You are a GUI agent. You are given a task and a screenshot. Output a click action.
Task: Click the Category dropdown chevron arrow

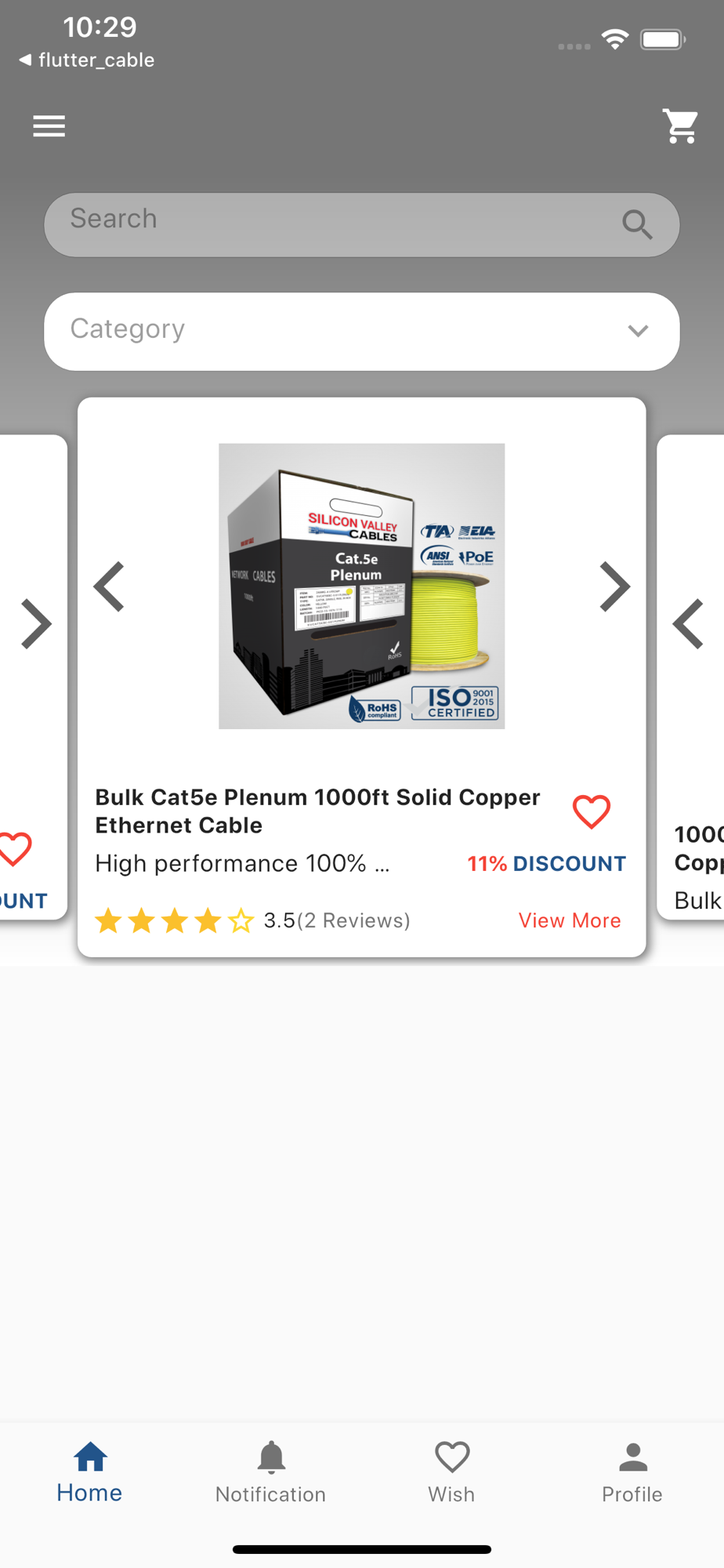point(638,331)
